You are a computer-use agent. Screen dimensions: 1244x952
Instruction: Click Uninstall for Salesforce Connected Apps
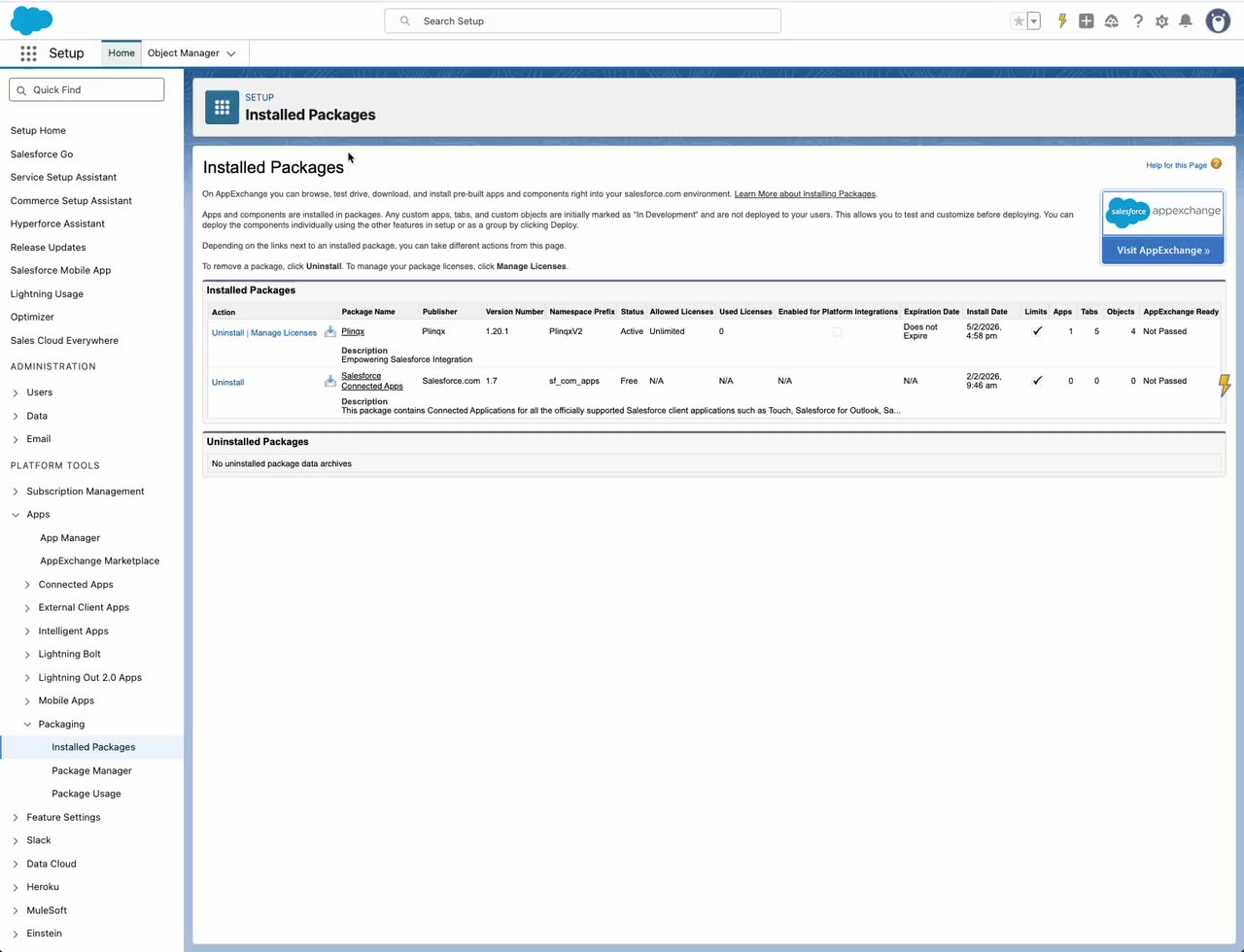(227, 382)
